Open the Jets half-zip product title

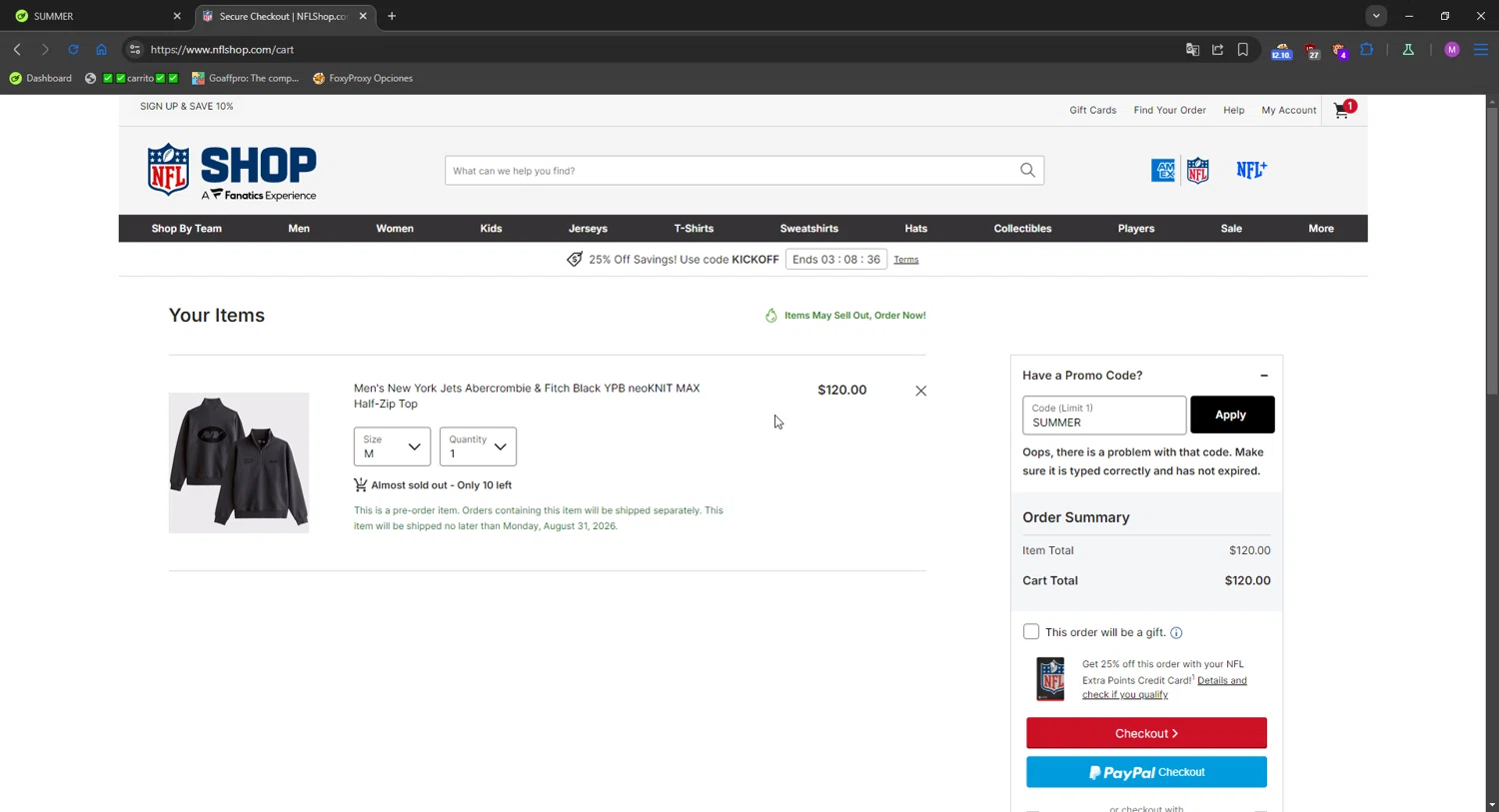coord(527,396)
